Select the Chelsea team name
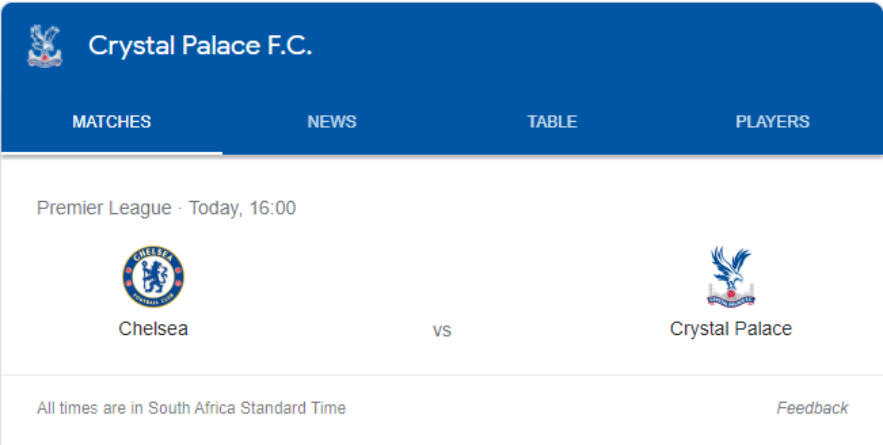 (153, 329)
